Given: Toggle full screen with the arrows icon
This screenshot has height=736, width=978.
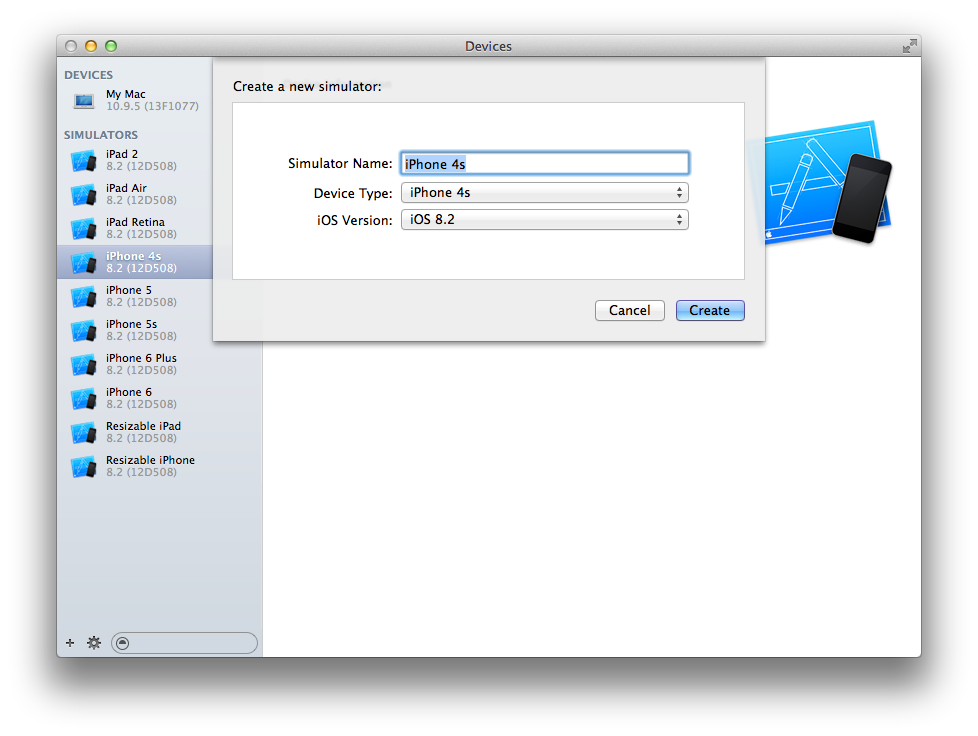Looking at the screenshot, I should tap(909, 46).
